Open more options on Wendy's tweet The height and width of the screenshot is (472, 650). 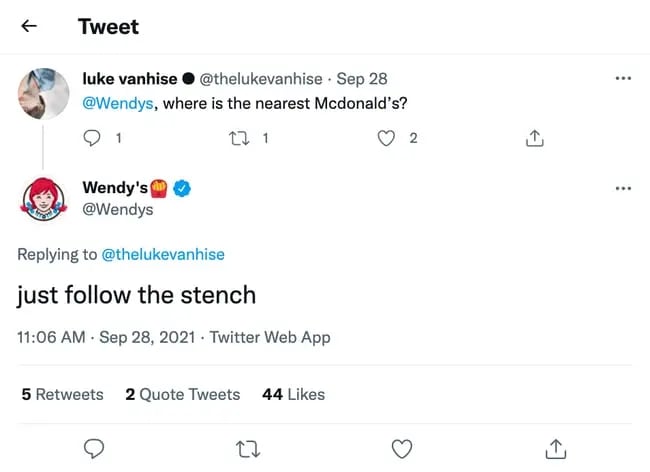click(x=624, y=188)
